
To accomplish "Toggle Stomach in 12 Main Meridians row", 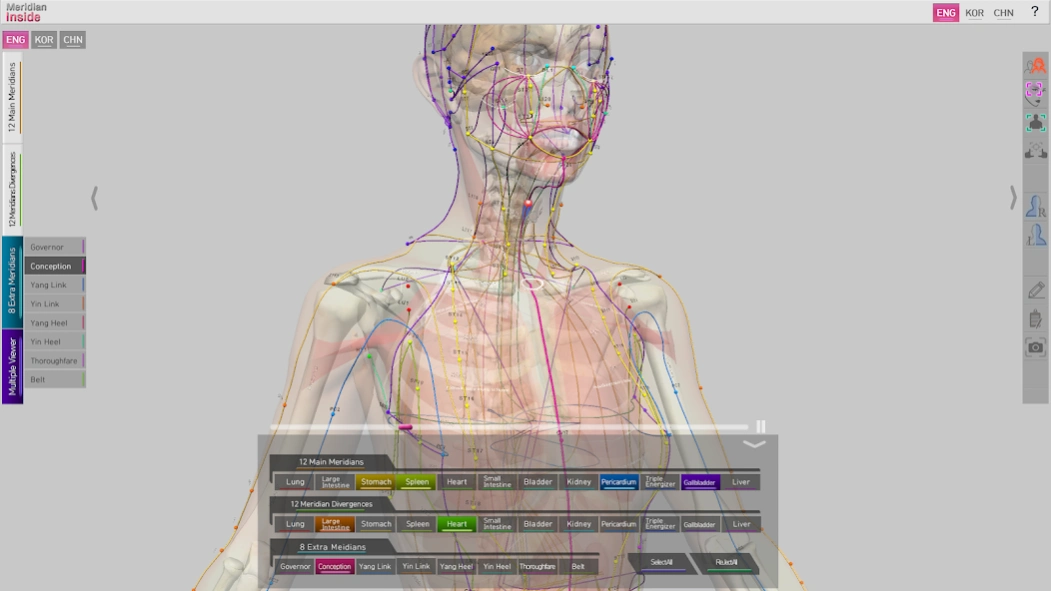I will click(376, 482).
